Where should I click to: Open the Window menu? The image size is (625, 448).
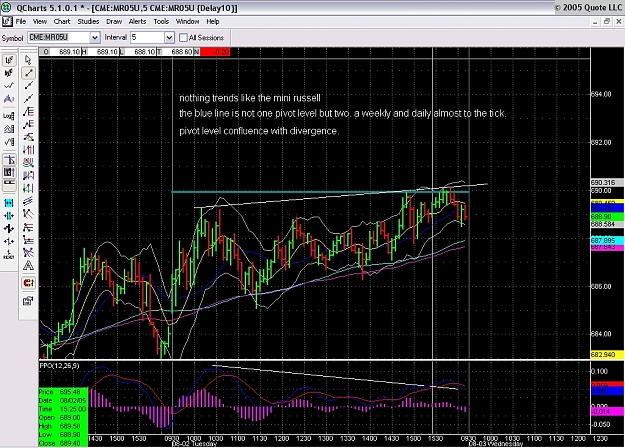(187, 22)
